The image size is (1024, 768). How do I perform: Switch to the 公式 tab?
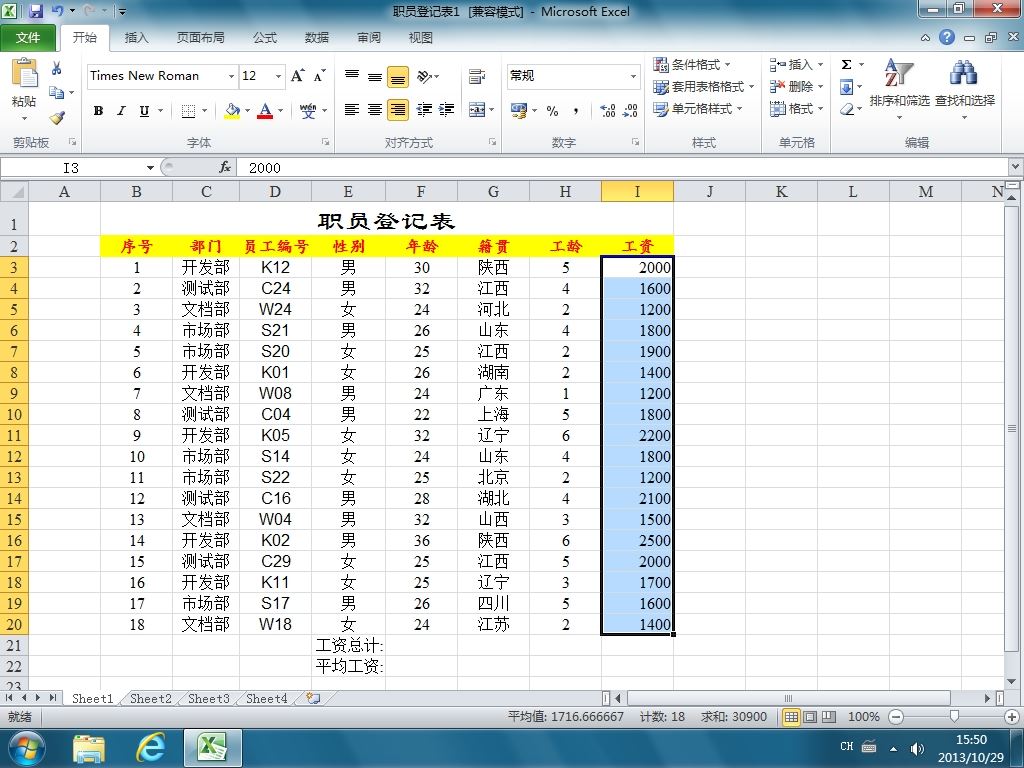pos(264,38)
